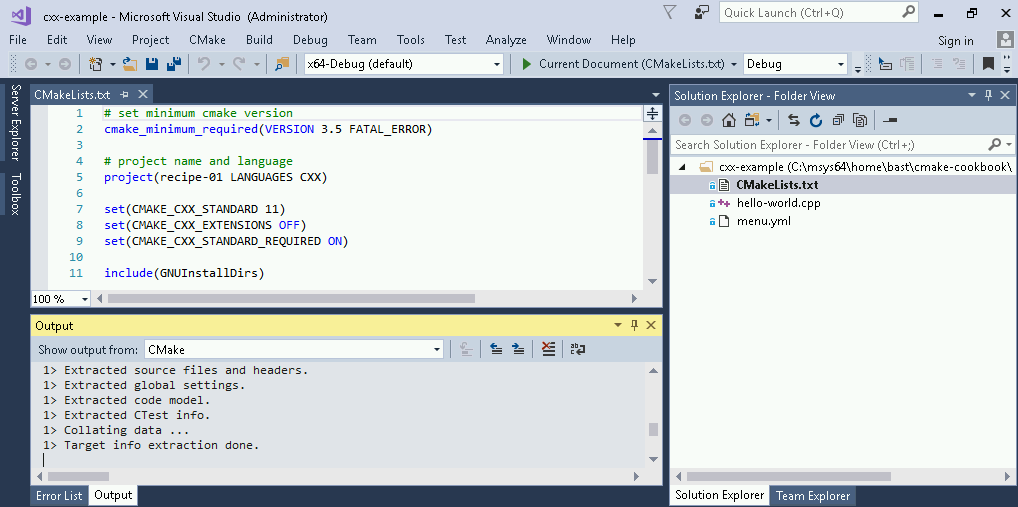Click the Home icon in Solution Explorer
1018x507 pixels.
pos(729,120)
